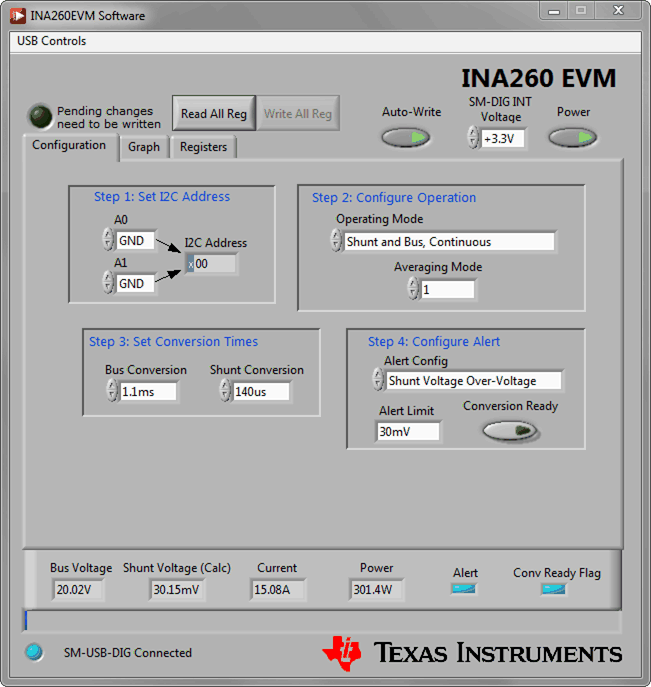Screen dimensions: 651x687
Task: Toggle the Power switch
Action: pos(573,137)
